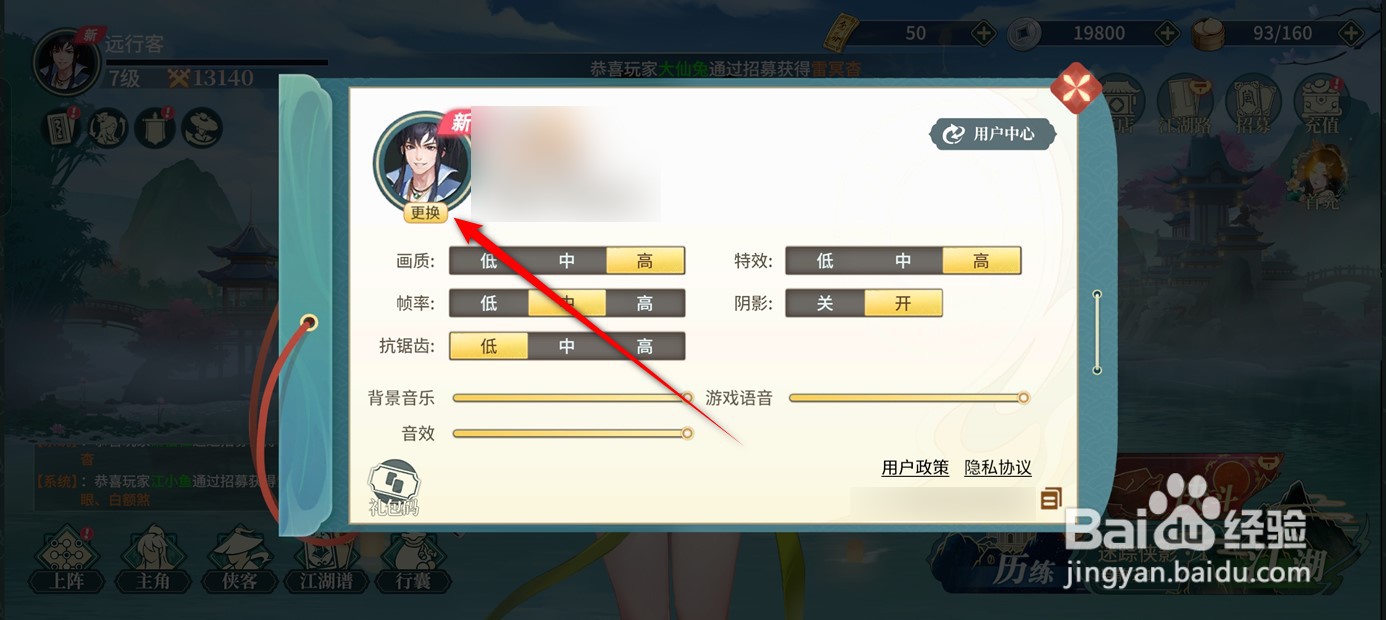Set 抗锯齿 anti-aliasing to 中
The height and width of the screenshot is (620, 1386).
pyautogui.click(x=567, y=346)
